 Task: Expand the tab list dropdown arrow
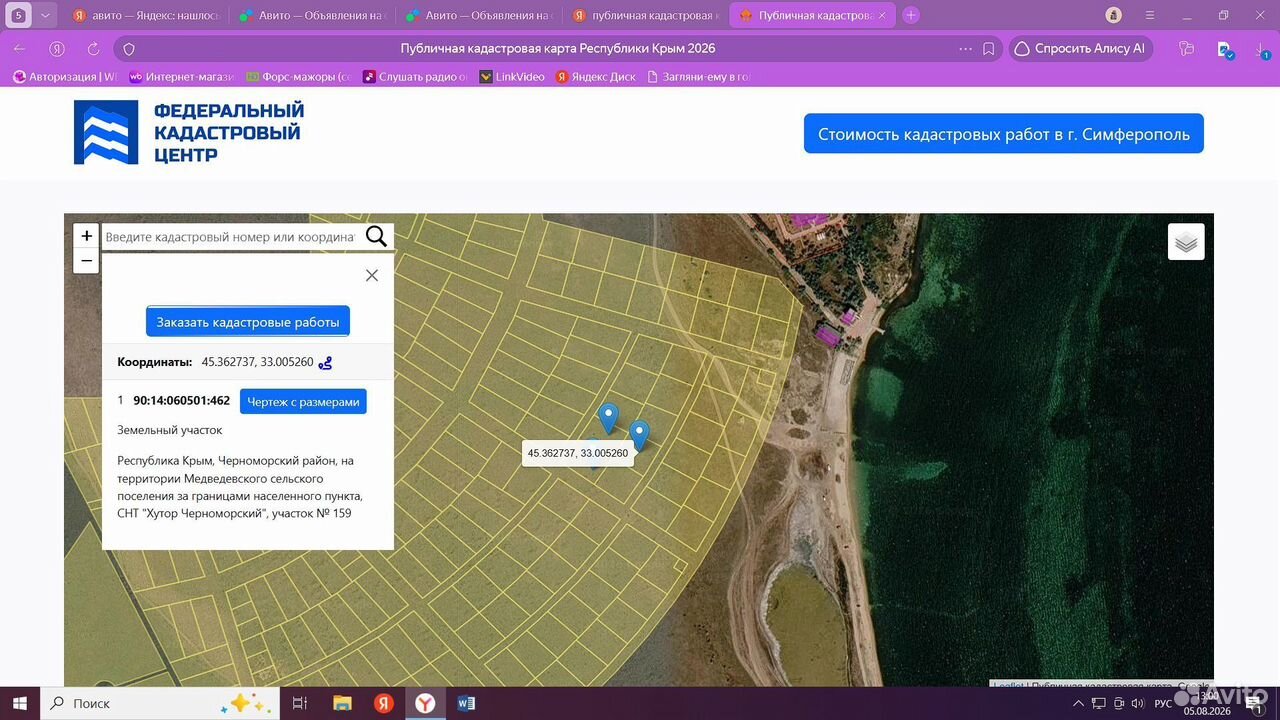click(x=45, y=16)
